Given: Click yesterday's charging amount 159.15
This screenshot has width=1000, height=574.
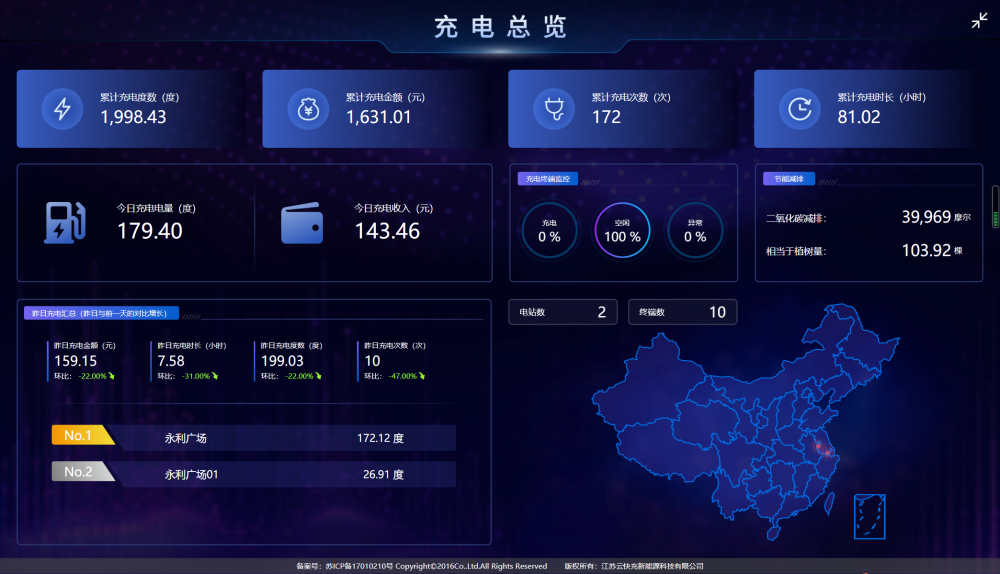Looking at the screenshot, I should pos(75,361).
